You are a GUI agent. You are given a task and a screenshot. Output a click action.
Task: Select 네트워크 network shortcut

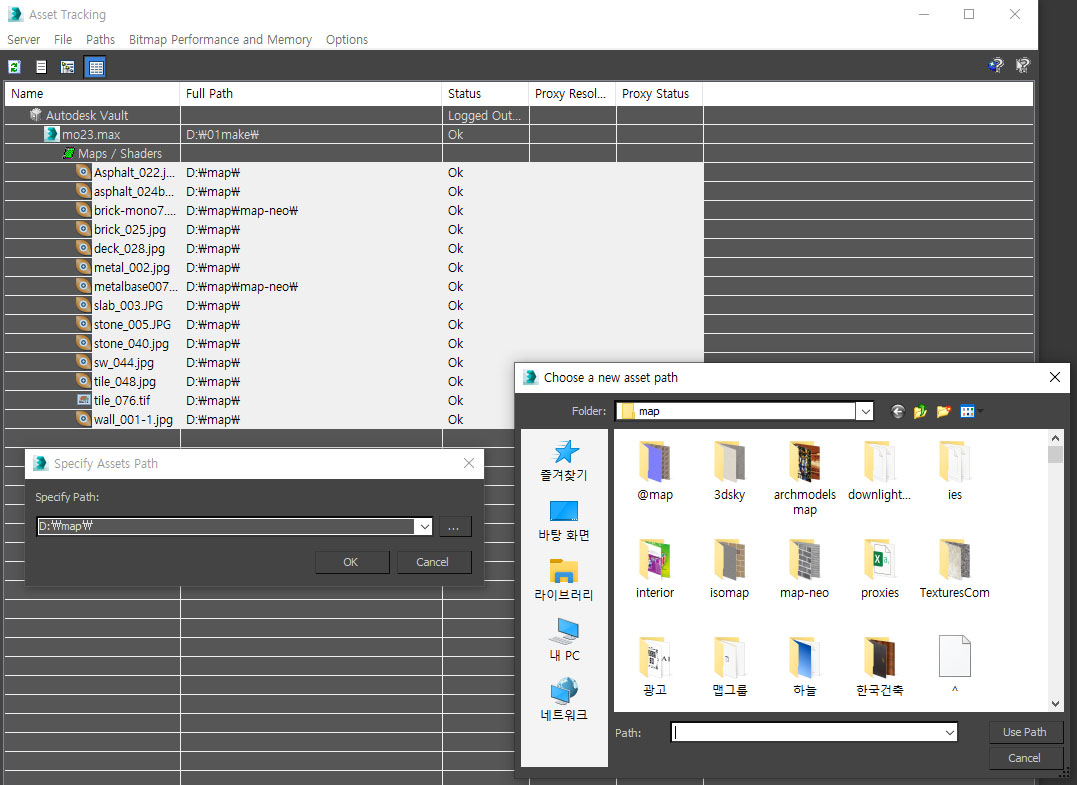tap(564, 699)
